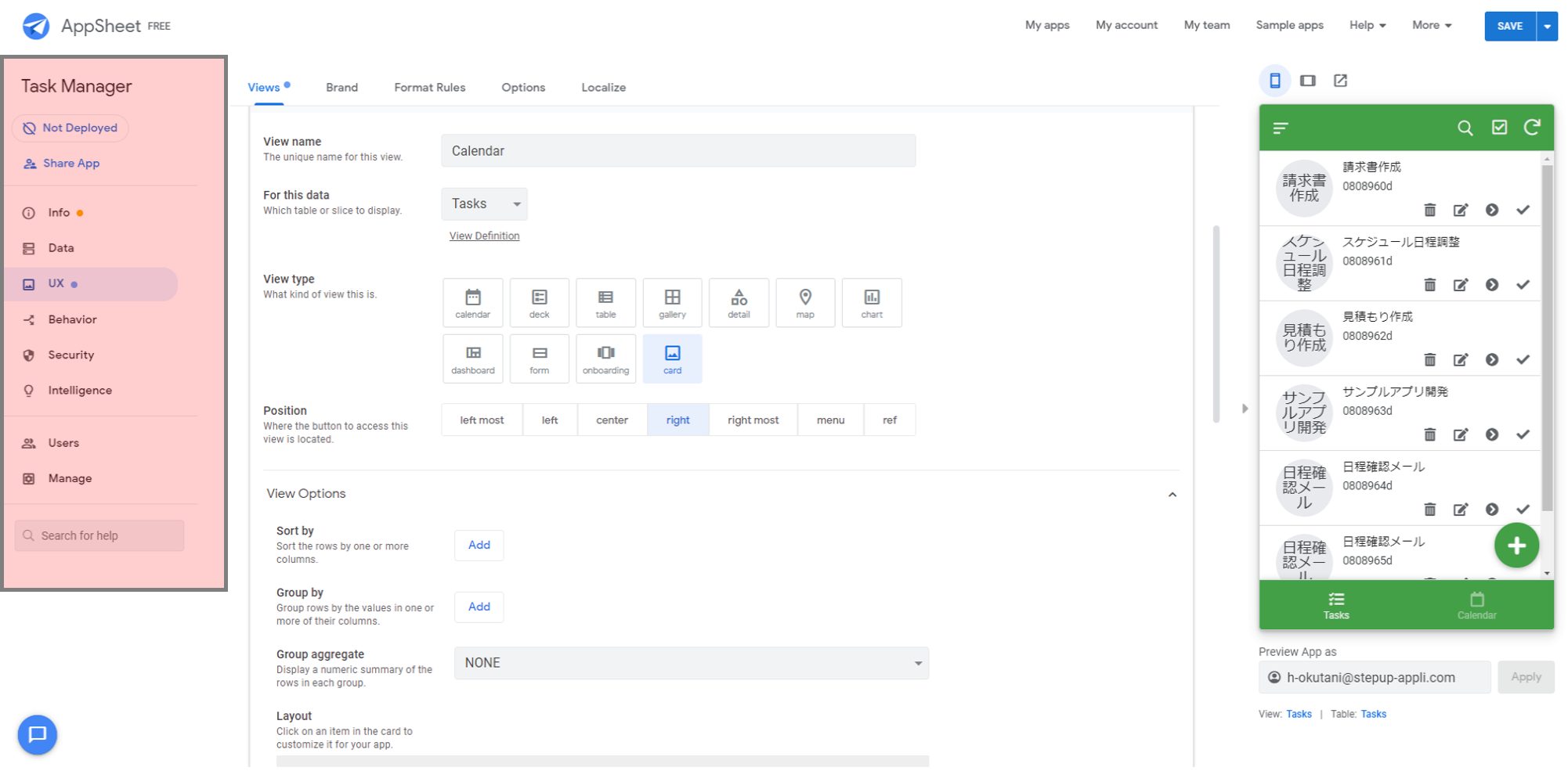Pick the gallery view type
The image size is (1568, 771).
[x=672, y=302]
